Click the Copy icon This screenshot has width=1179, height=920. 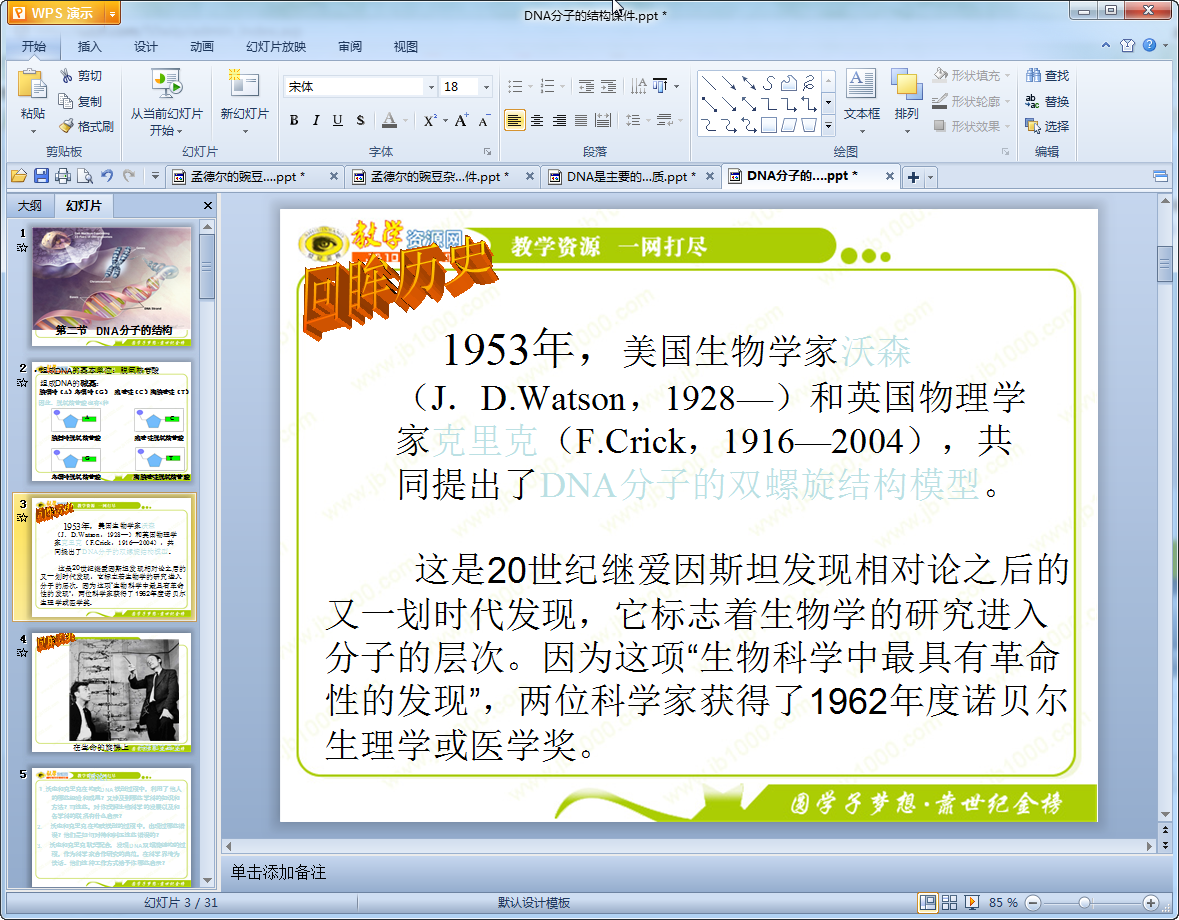pyautogui.click(x=66, y=101)
